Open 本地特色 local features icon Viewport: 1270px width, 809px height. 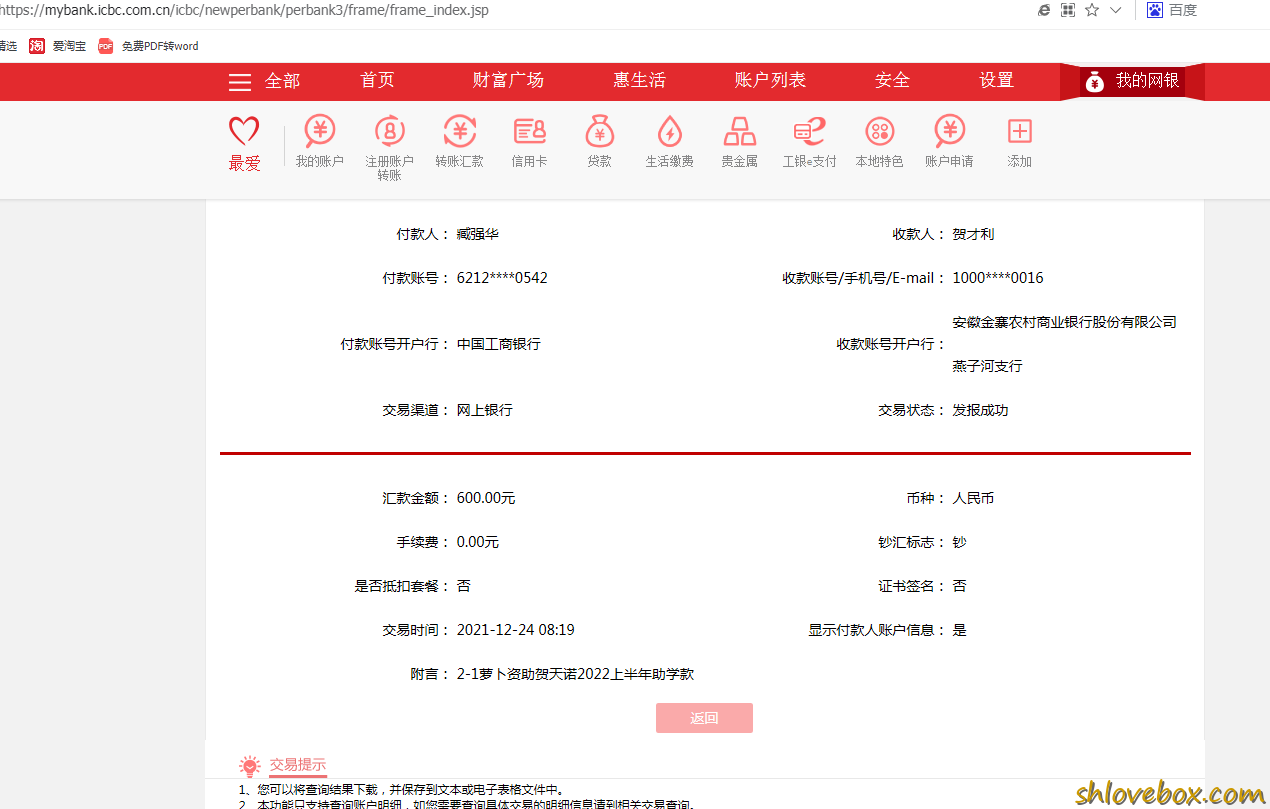[879, 131]
